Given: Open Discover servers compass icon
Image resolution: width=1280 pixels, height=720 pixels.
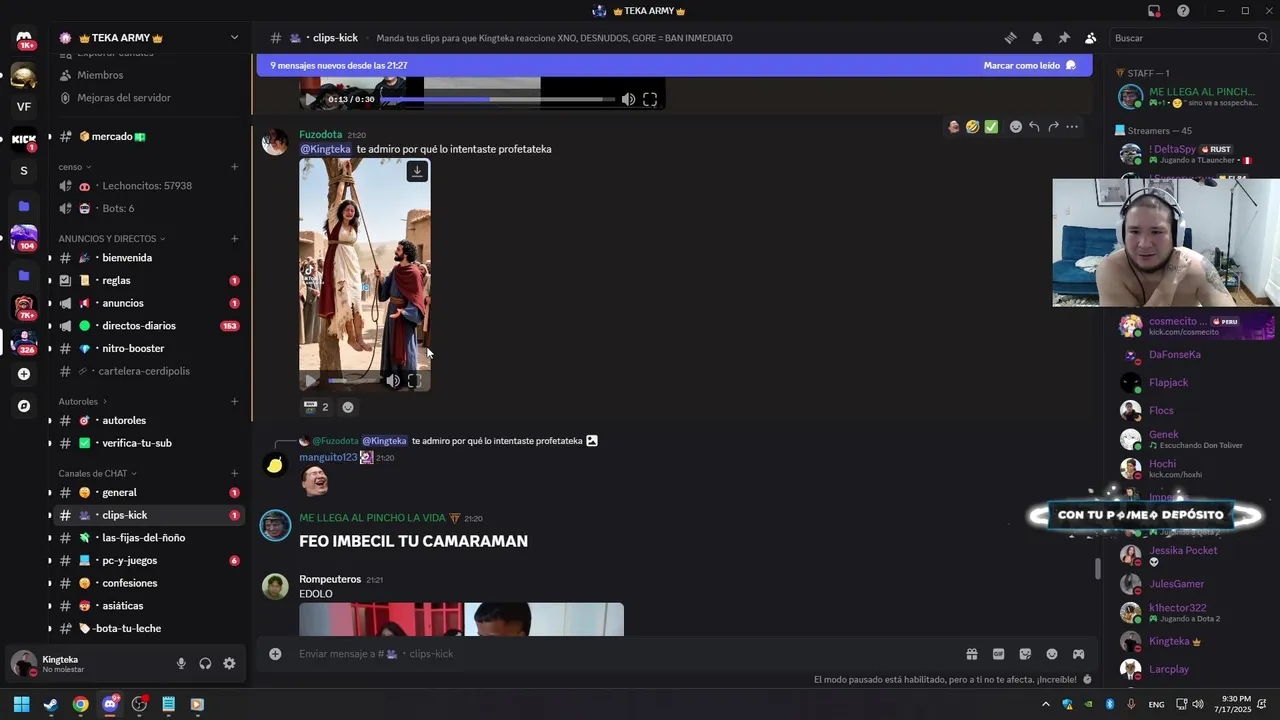Looking at the screenshot, I should (24, 406).
